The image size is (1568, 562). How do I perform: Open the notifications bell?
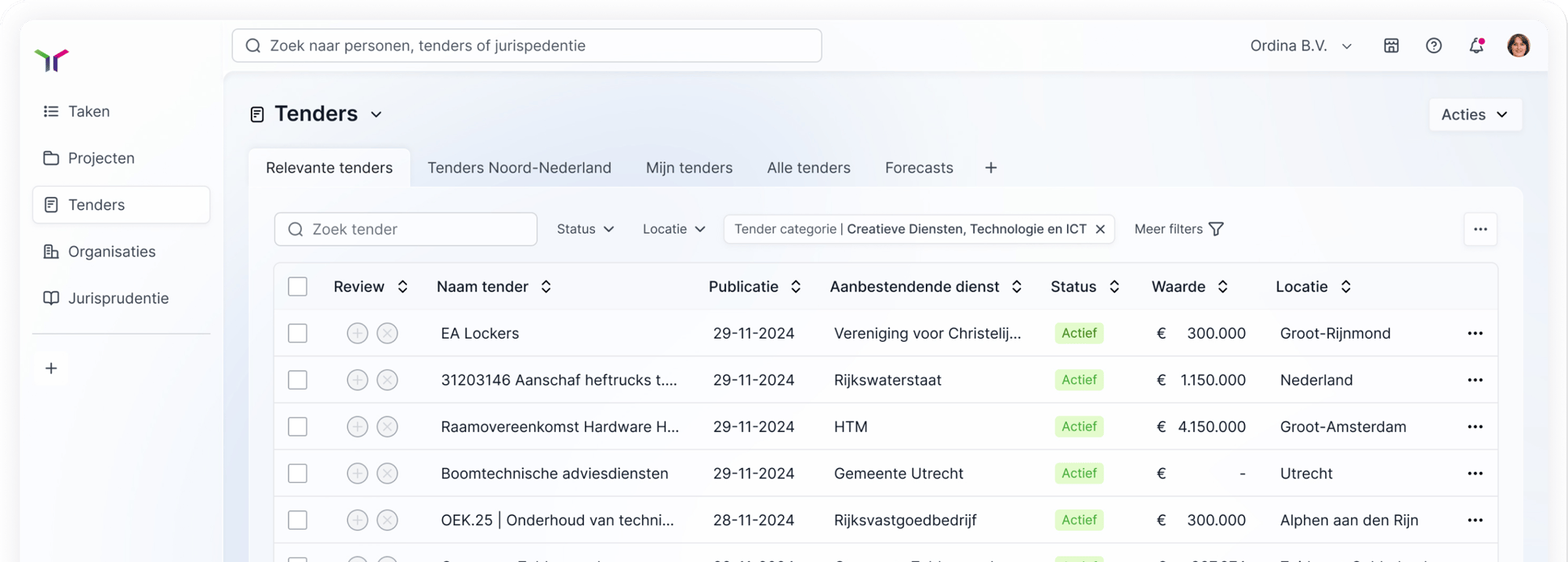pos(1476,45)
